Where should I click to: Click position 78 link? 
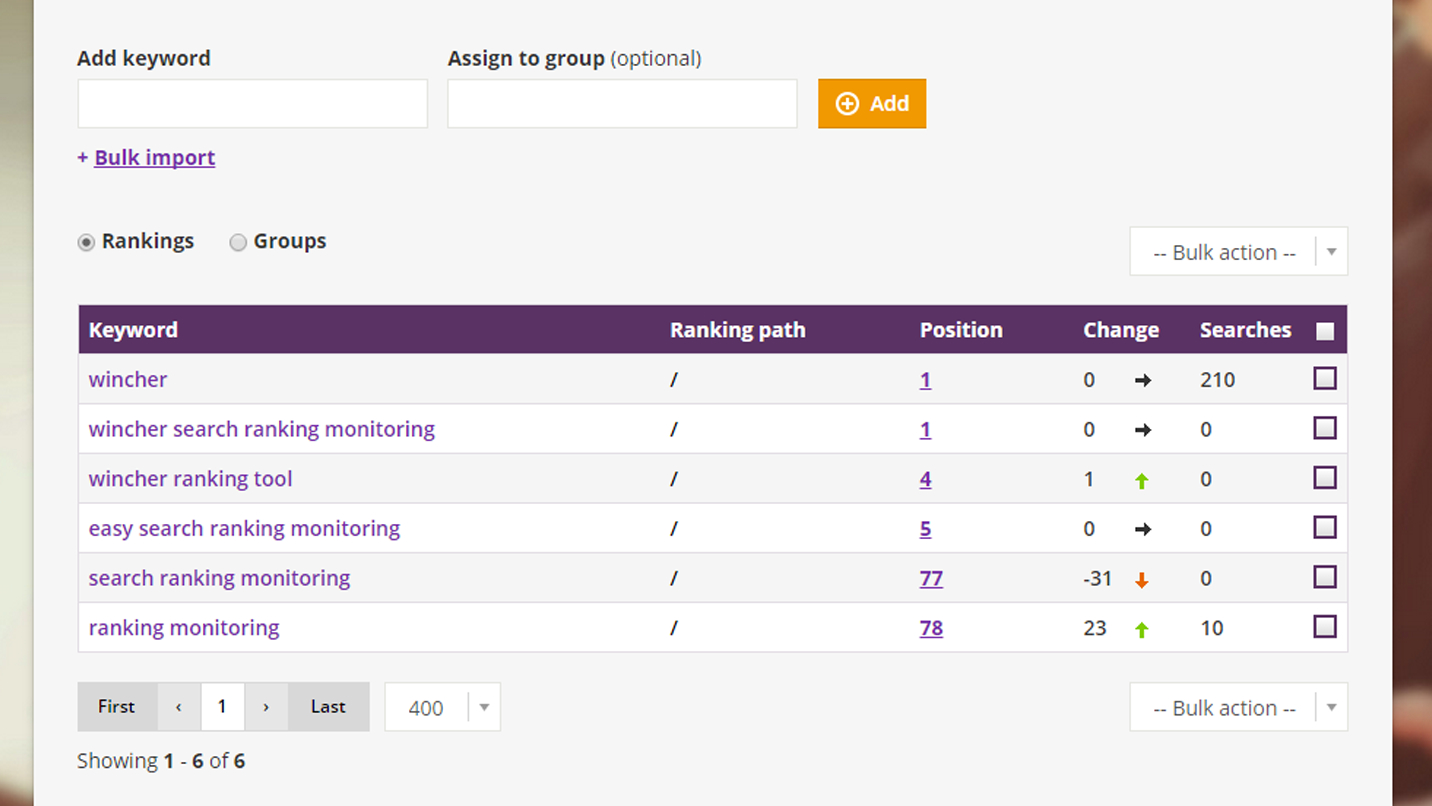pyautogui.click(x=931, y=628)
